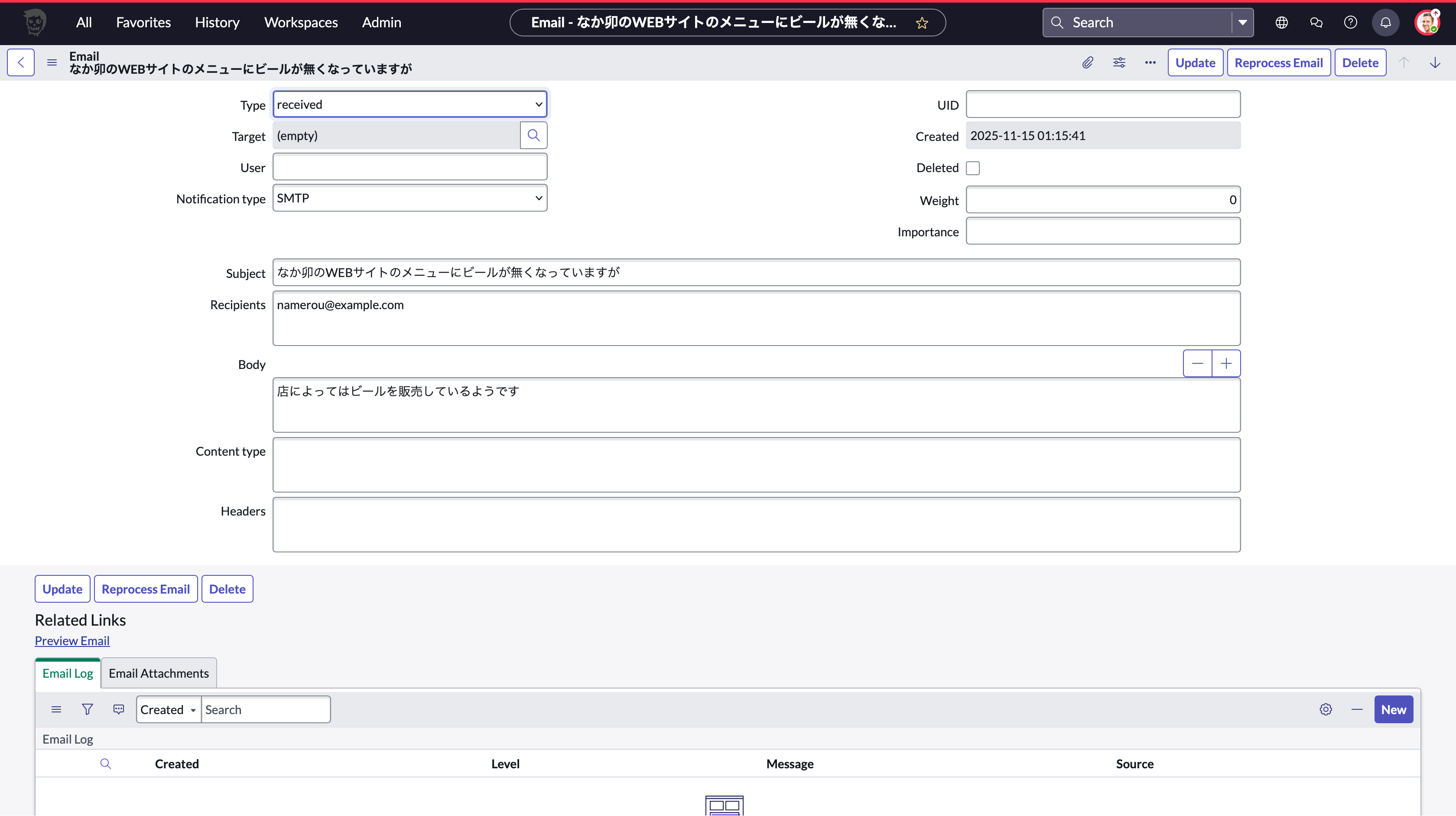Viewport: 1456px width, 816px height.
Task: Open the Notification type dropdown showing SMTP
Action: 410,199
